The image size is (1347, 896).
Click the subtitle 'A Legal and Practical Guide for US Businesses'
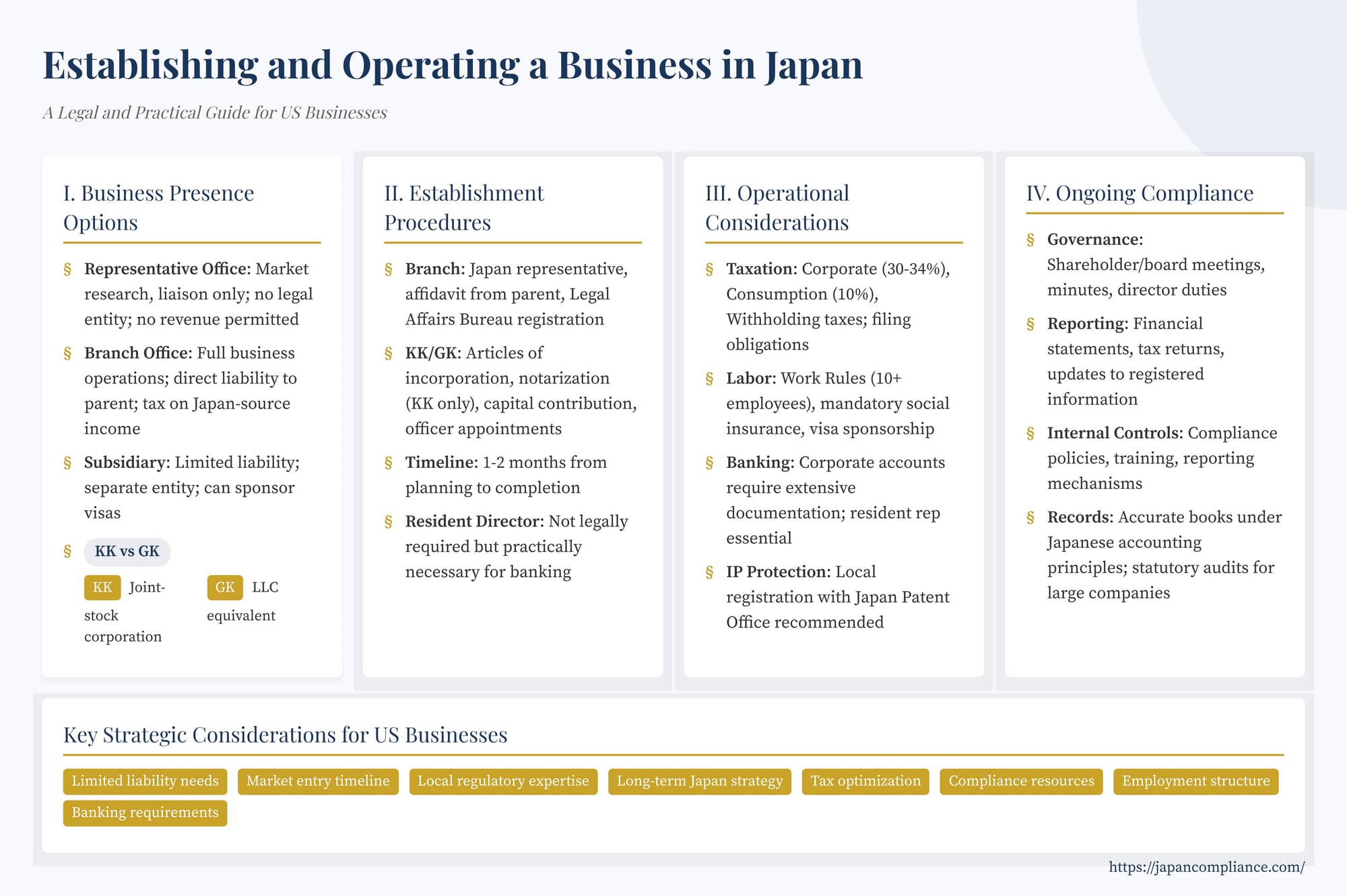(x=215, y=112)
